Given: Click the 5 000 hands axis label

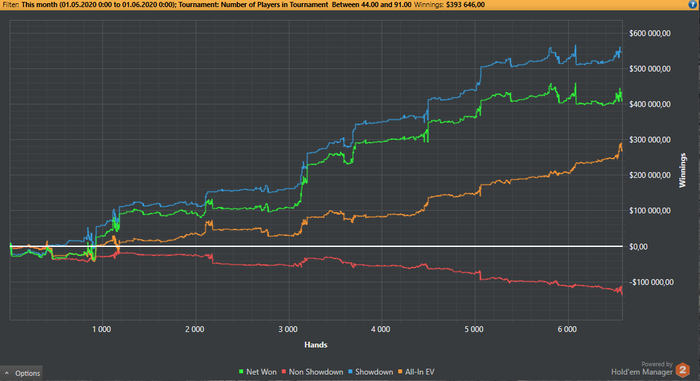Looking at the screenshot, I should 474,329.
